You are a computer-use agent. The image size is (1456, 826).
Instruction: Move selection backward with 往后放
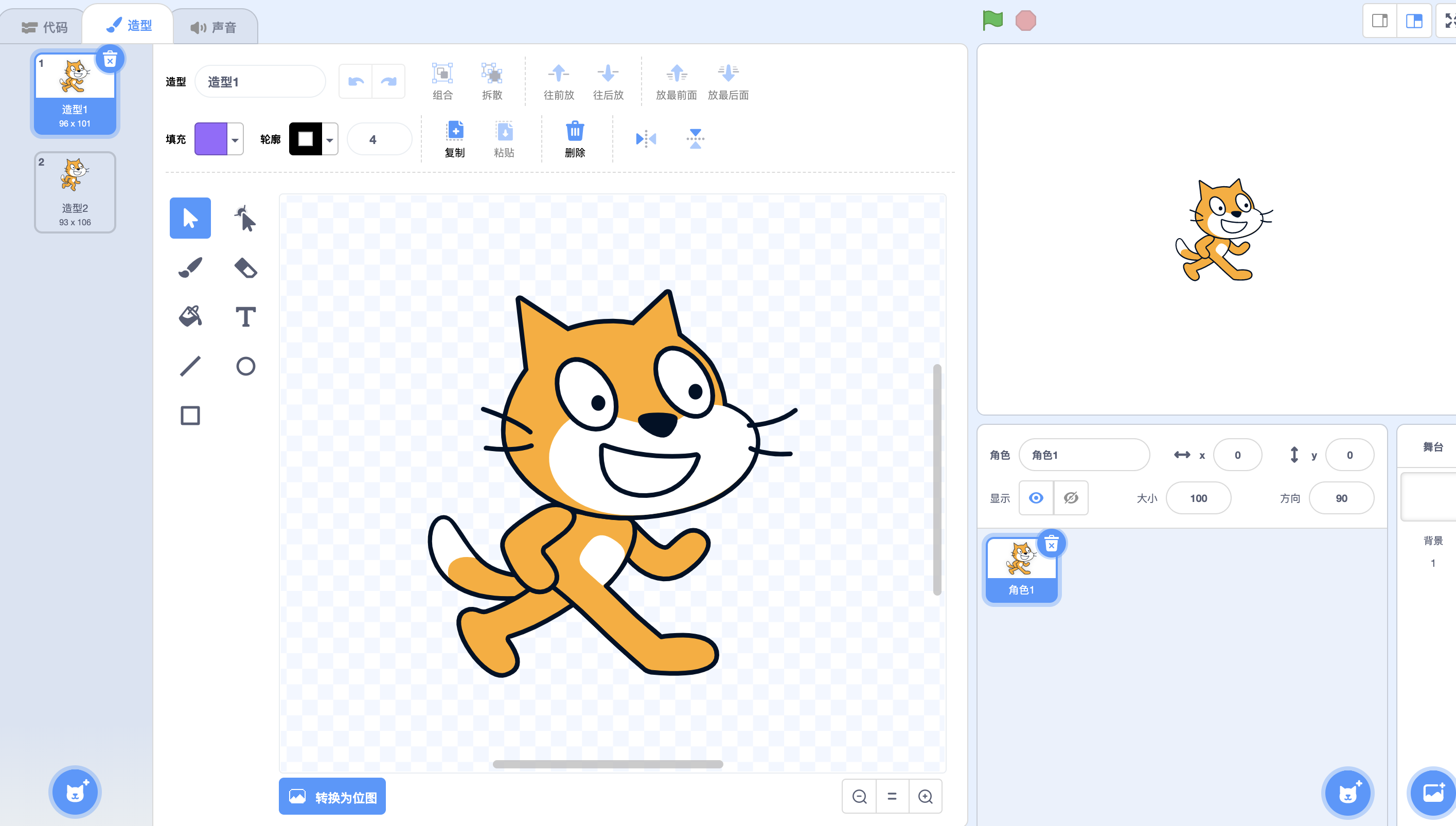[x=608, y=82]
